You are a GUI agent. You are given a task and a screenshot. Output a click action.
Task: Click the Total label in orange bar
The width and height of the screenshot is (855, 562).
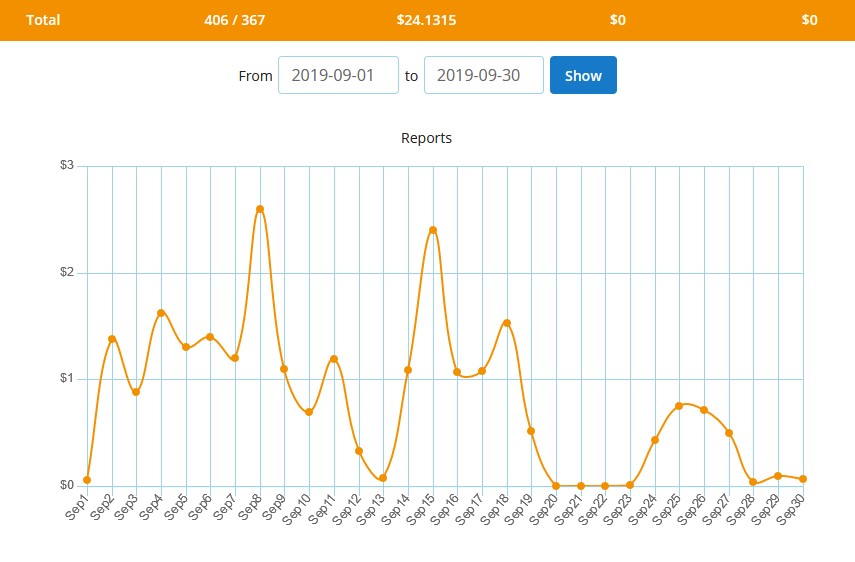(x=43, y=20)
